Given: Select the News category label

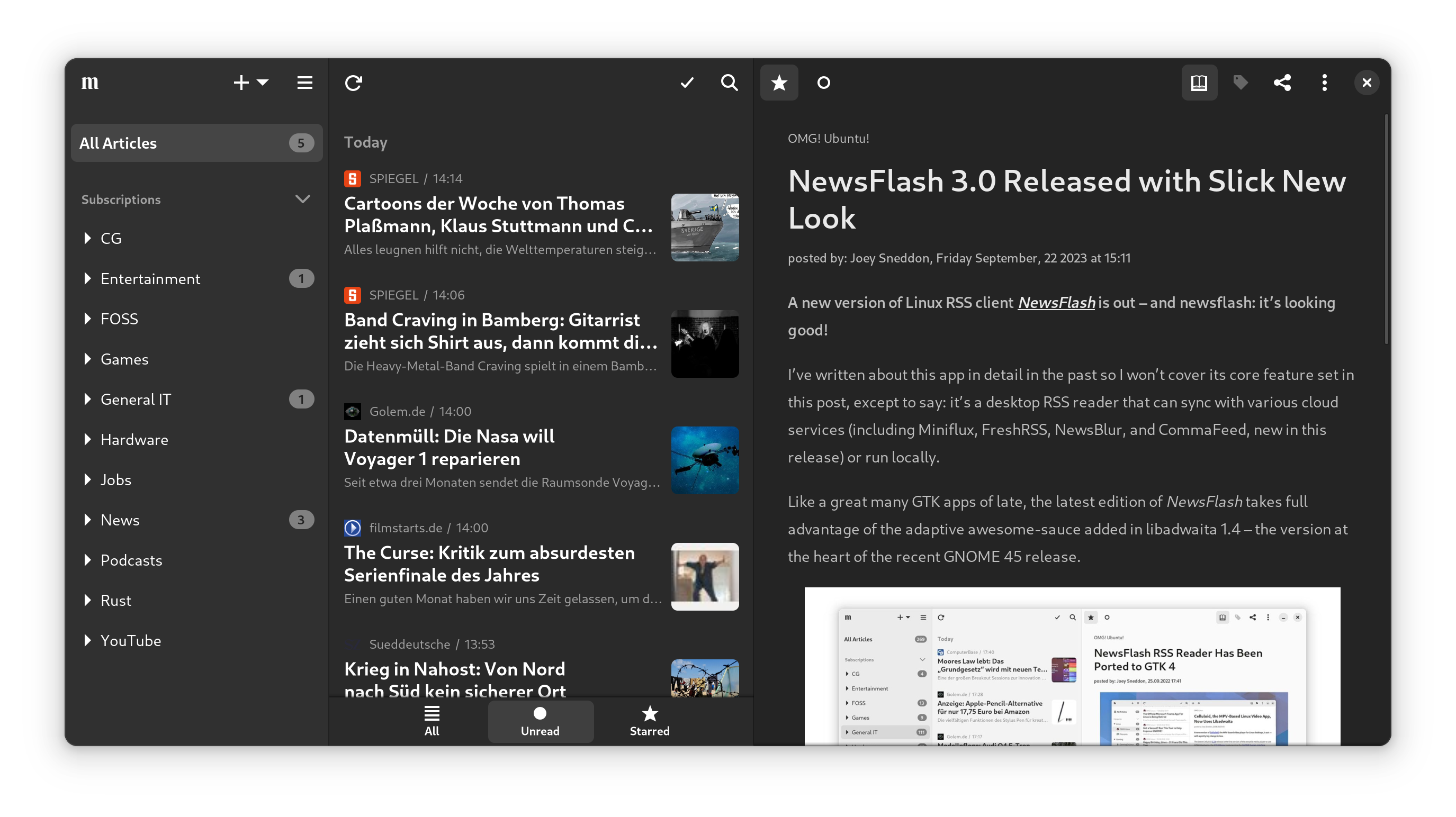Looking at the screenshot, I should (x=120, y=520).
